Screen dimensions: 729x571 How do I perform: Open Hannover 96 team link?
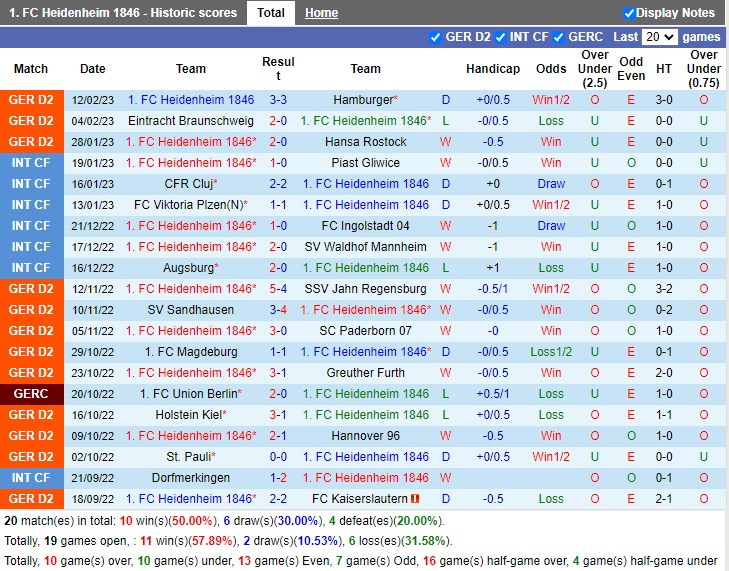(365, 436)
